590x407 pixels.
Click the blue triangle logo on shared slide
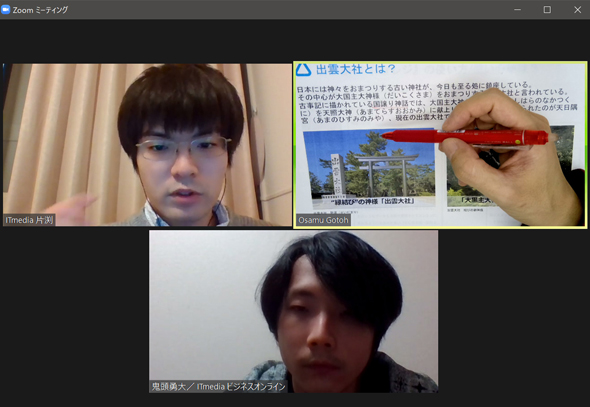point(303,70)
